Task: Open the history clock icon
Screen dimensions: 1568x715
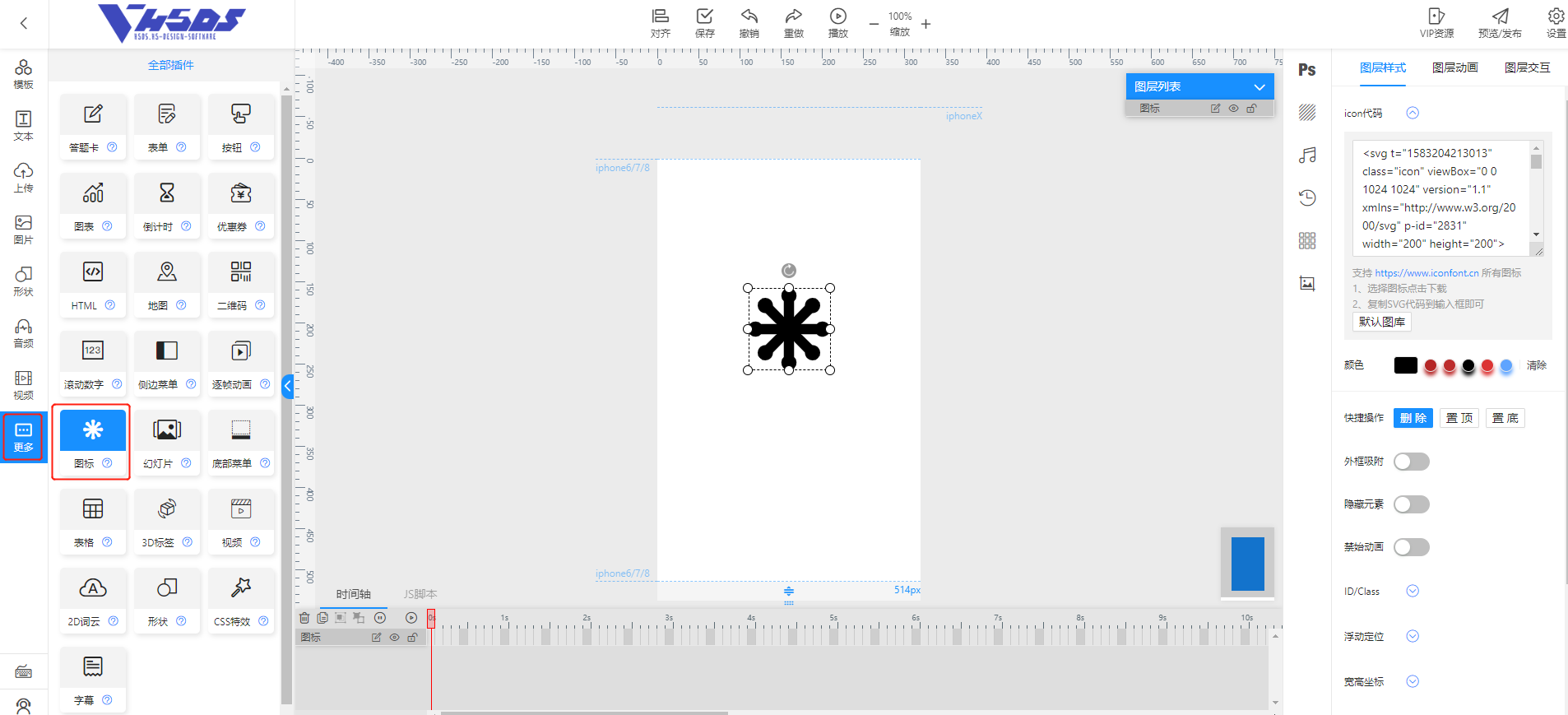Action: click(x=1307, y=197)
